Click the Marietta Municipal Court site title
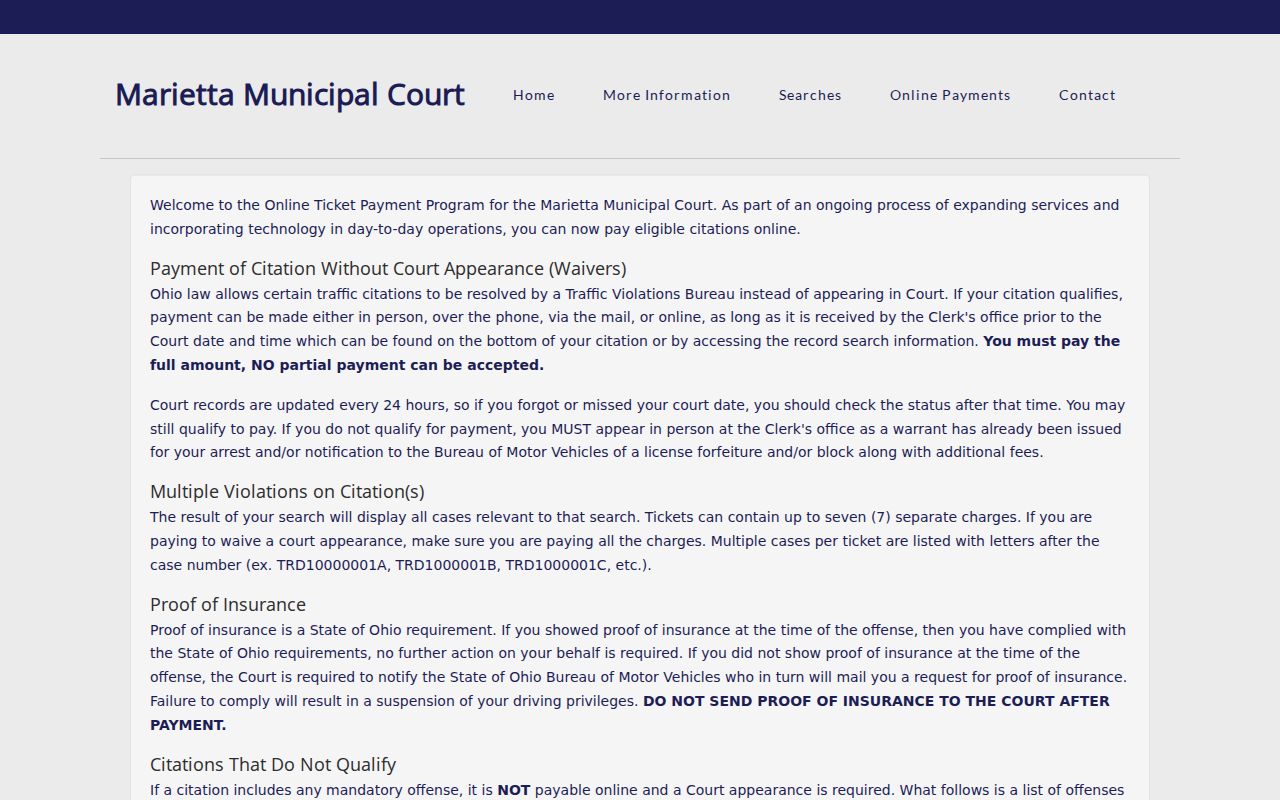 click(x=290, y=94)
